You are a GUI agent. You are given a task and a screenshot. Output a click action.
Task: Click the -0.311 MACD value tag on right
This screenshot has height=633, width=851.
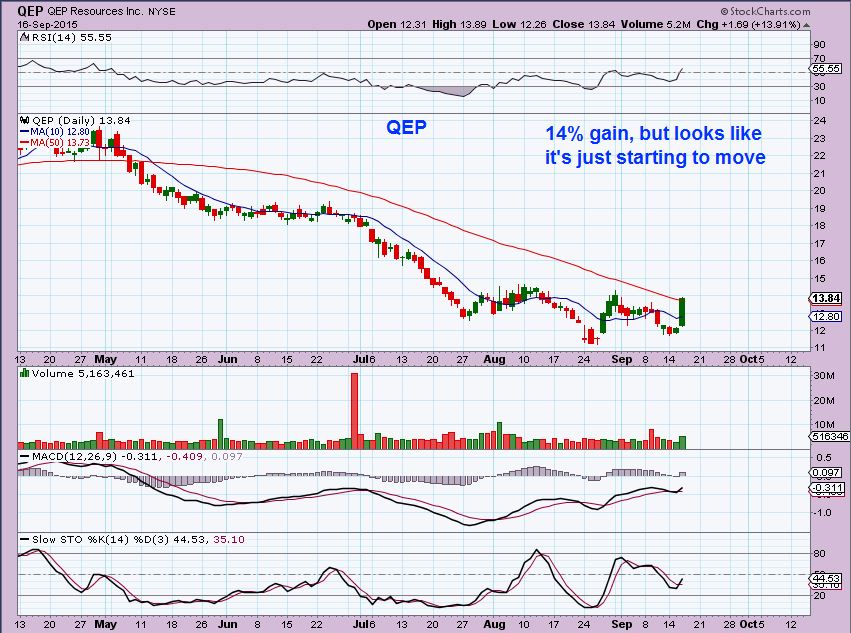(827, 488)
